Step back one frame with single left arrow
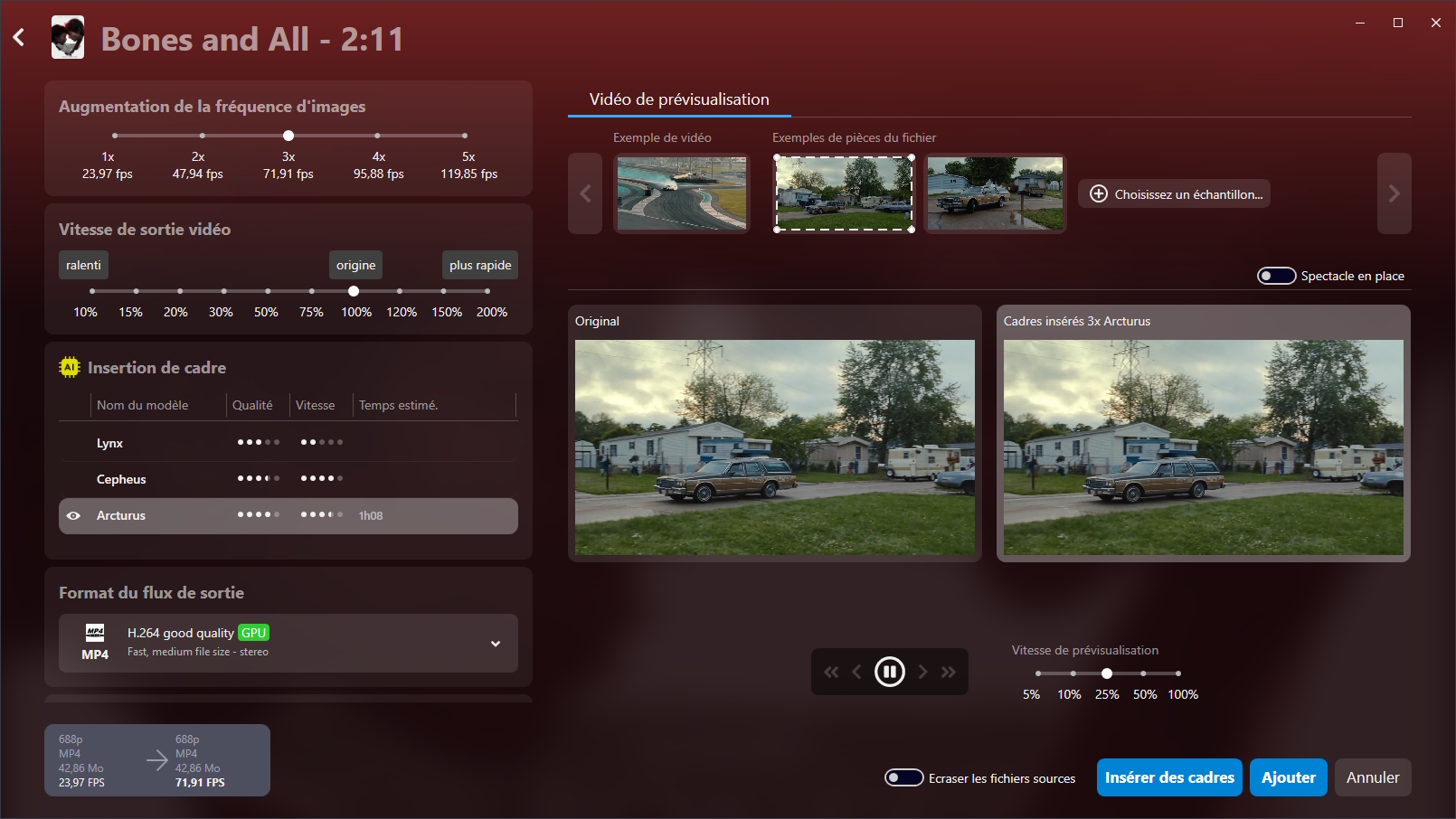The image size is (1456, 819). coord(856,672)
